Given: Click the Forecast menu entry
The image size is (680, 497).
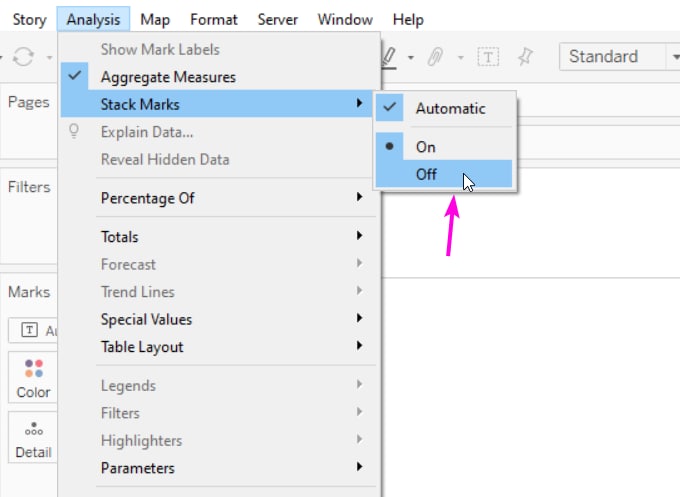Looking at the screenshot, I should [219, 264].
